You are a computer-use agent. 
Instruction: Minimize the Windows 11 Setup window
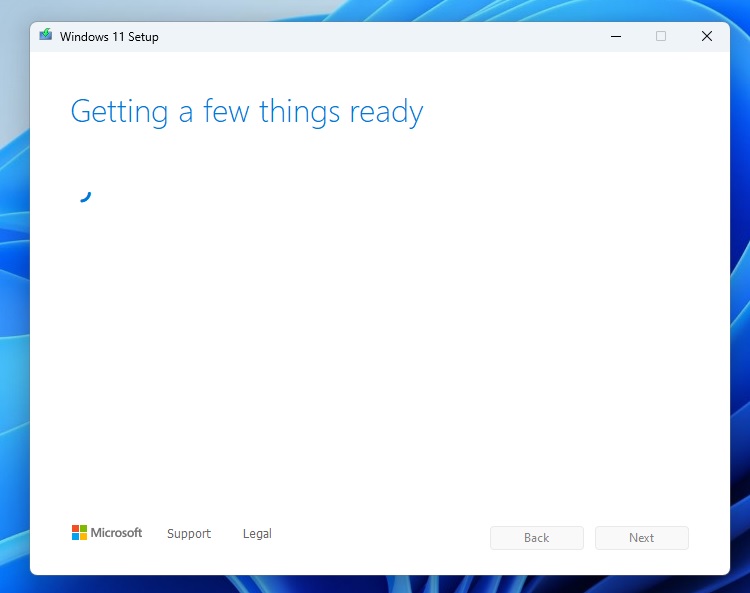click(615, 36)
